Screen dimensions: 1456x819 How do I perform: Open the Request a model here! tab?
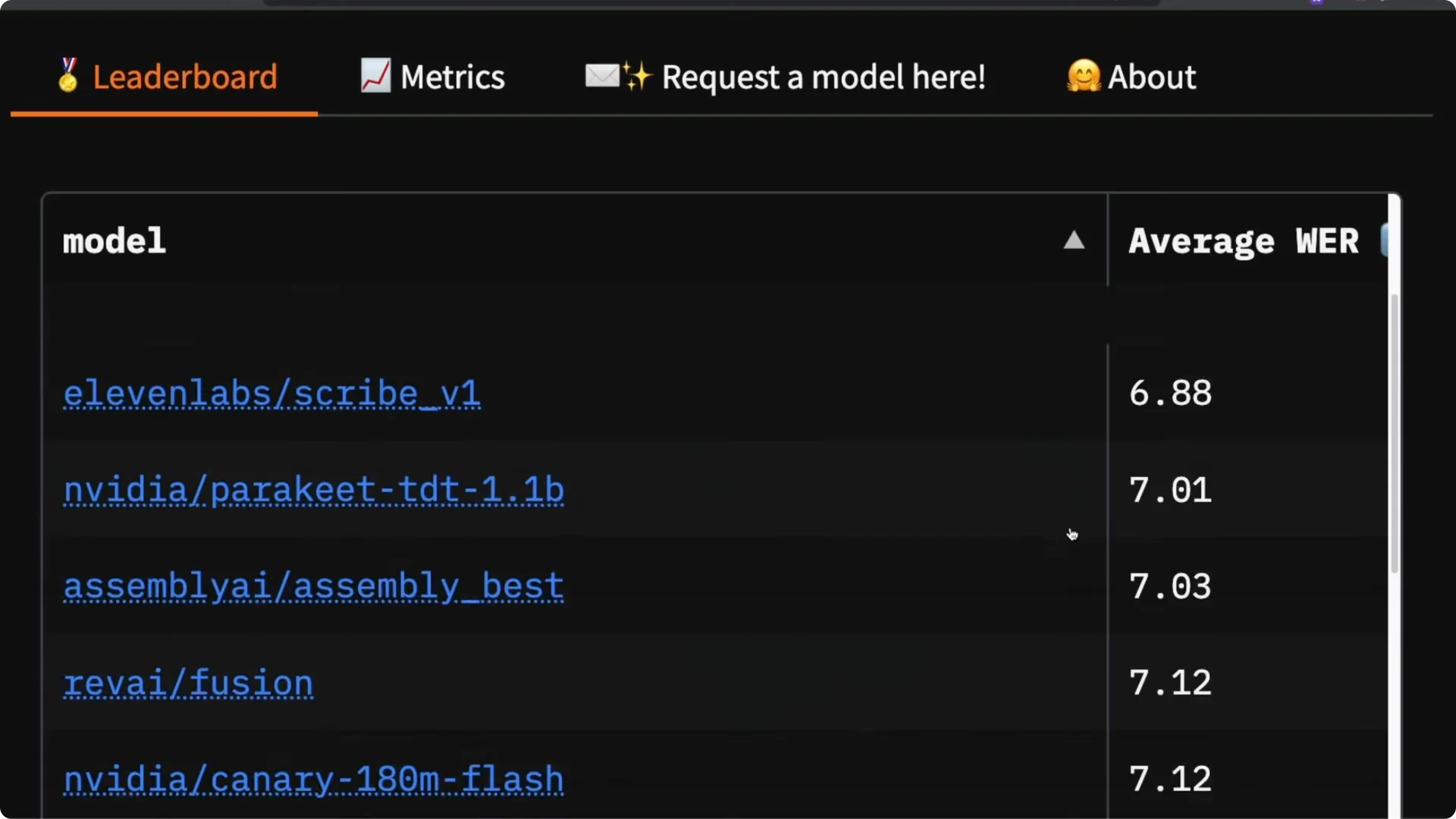(x=823, y=77)
